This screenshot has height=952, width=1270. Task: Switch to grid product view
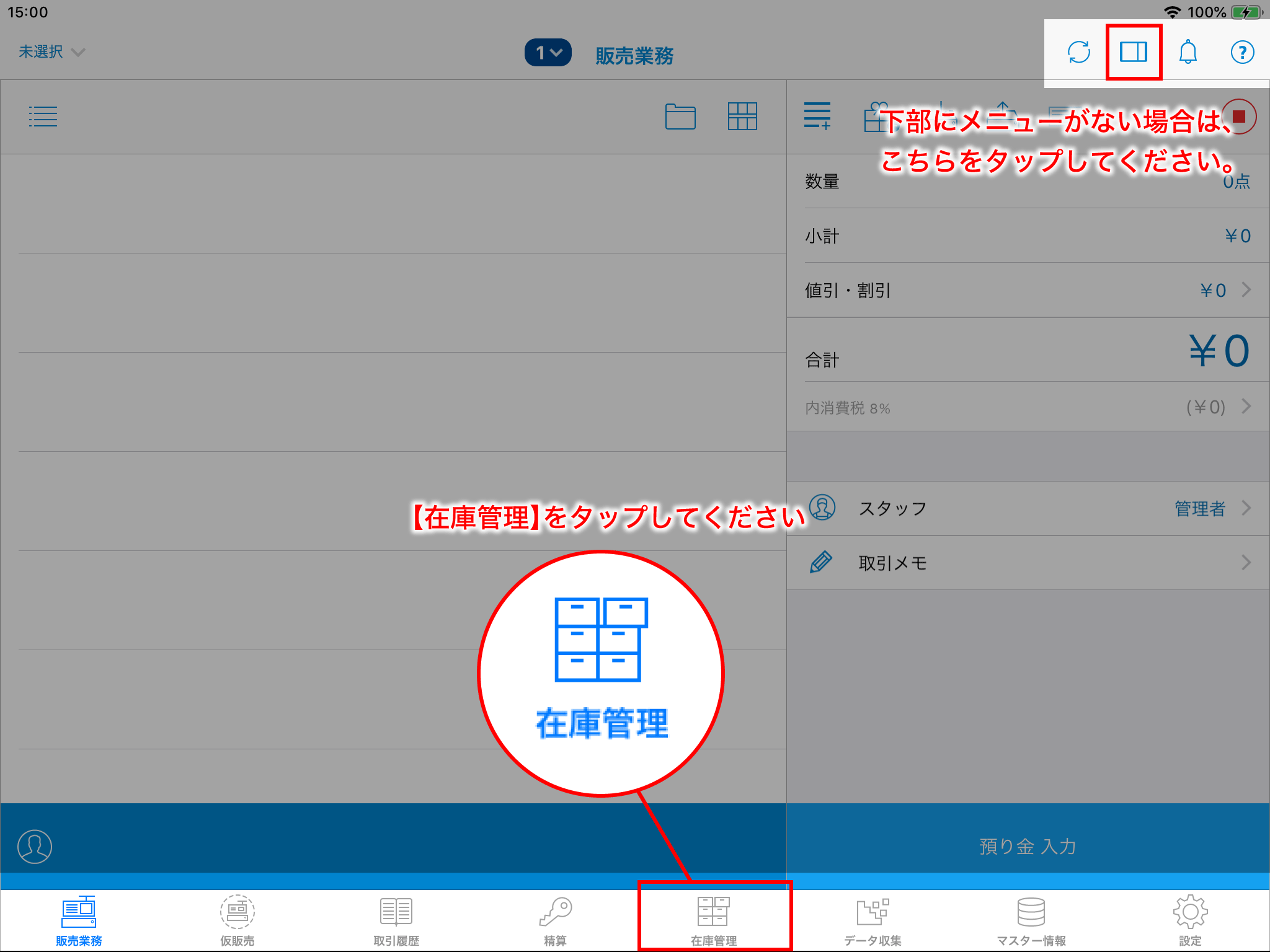pos(742,117)
